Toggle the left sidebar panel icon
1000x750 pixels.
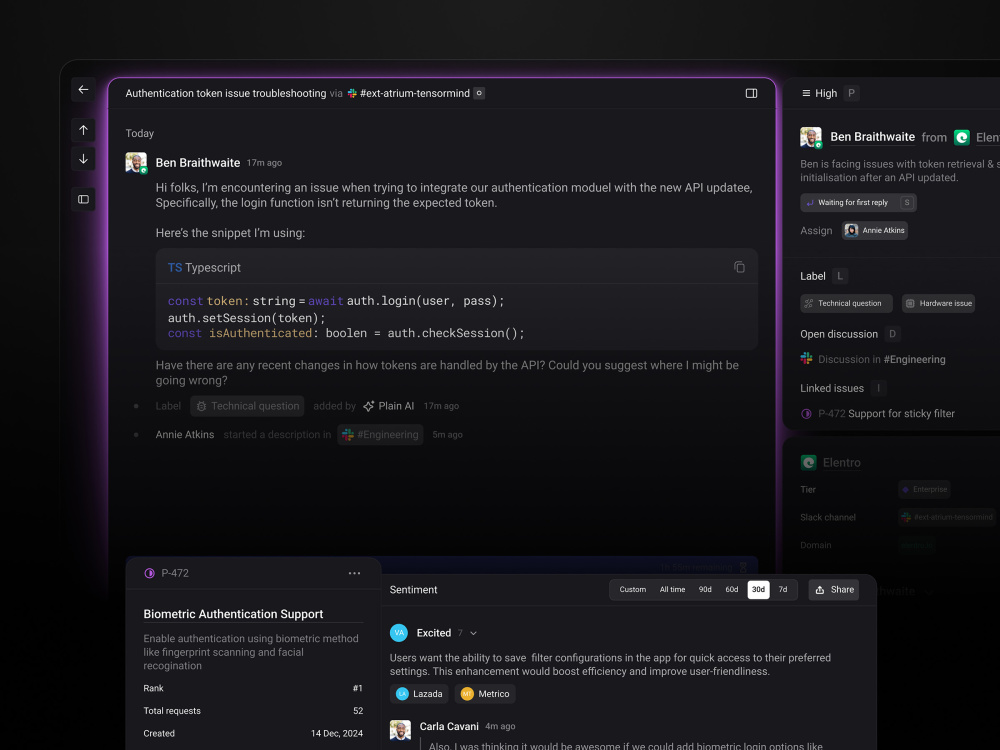[x=83, y=200]
